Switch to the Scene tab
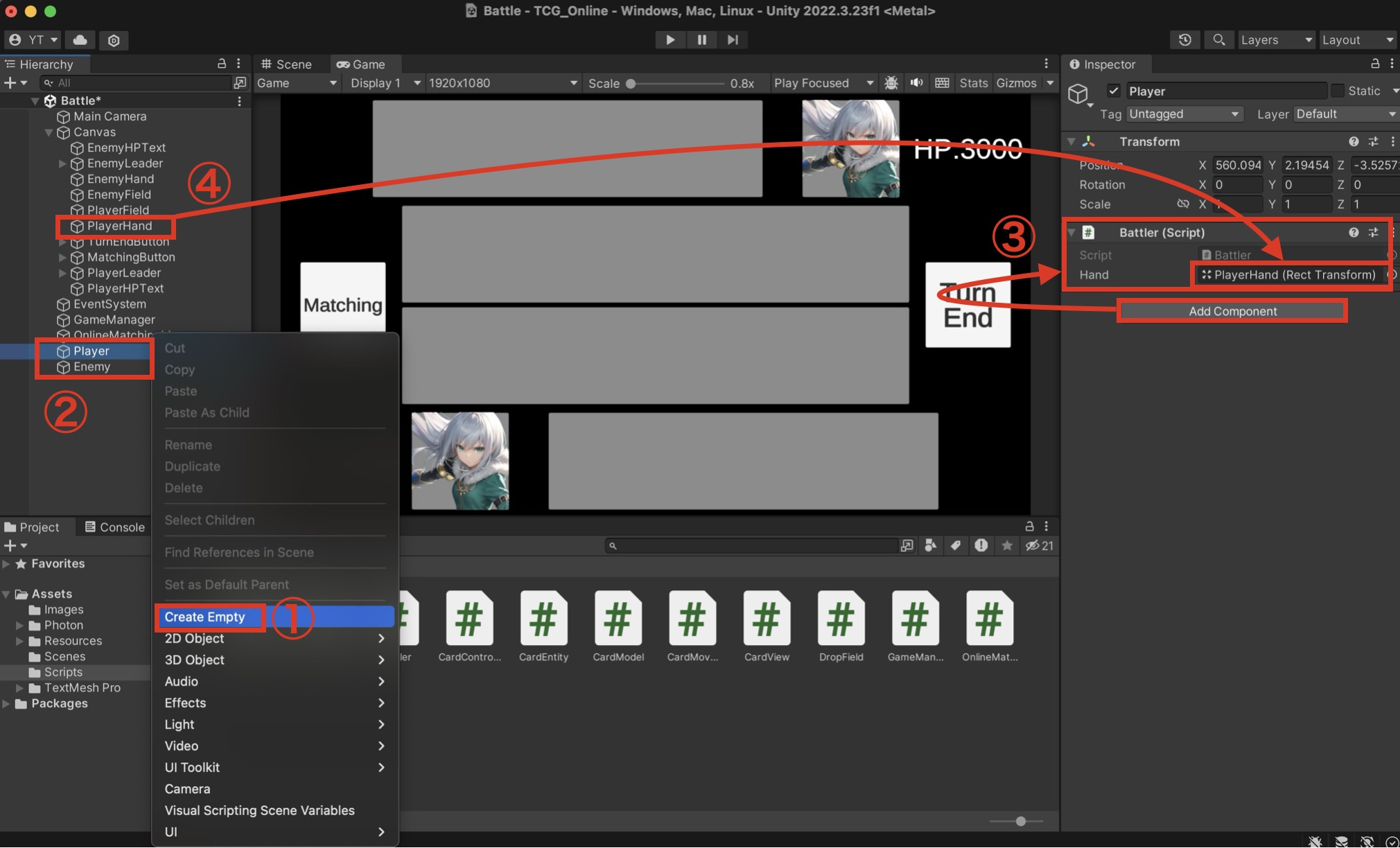Image resolution: width=1400 pixels, height=848 pixels. [x=286, y=64]
